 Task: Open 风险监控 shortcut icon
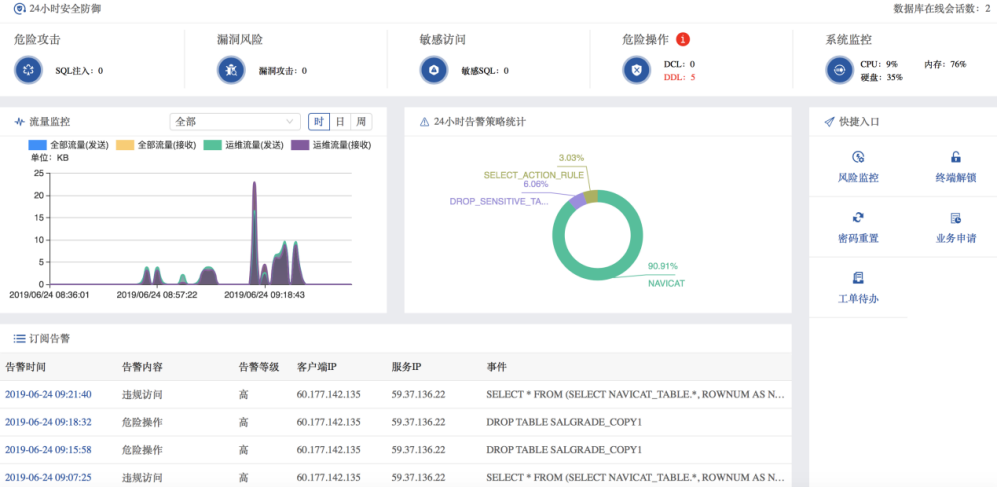858,157
